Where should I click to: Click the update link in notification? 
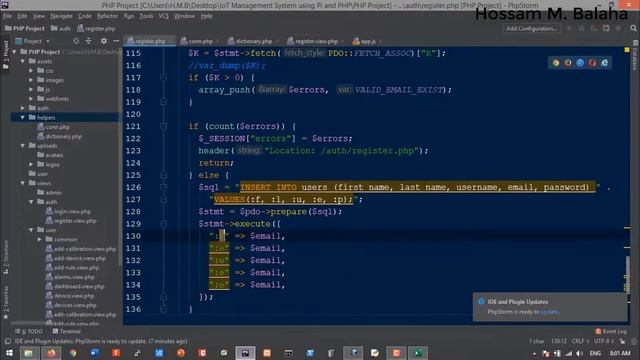pyautogui.click(x=549, y=312)
